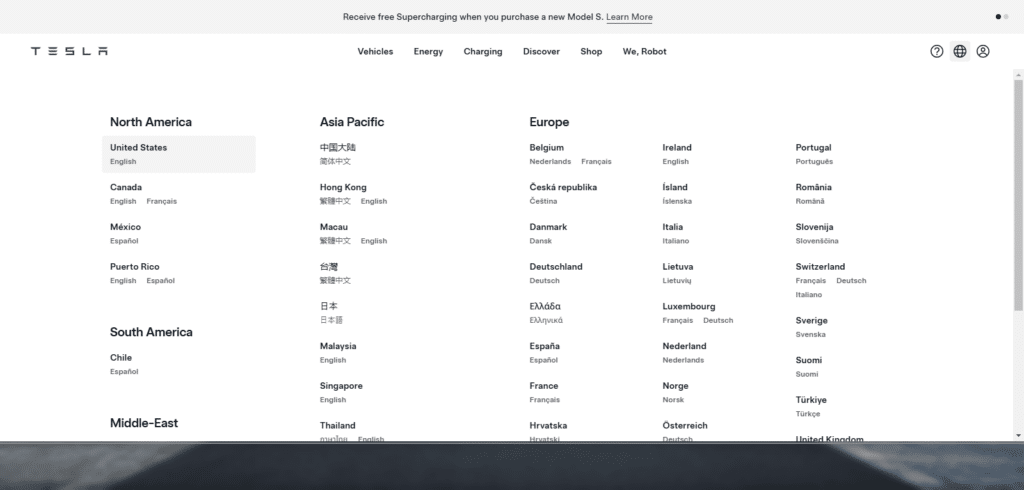Click the scrollbar down arrow
The height and width of the screenshot is (490, 1024).
(1018, 436)
